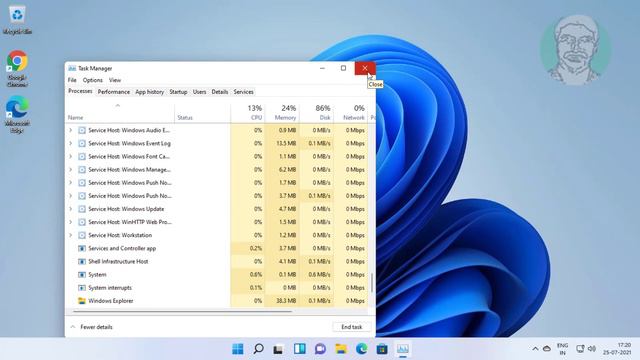Open the Windows Start menu

point(238,349)
